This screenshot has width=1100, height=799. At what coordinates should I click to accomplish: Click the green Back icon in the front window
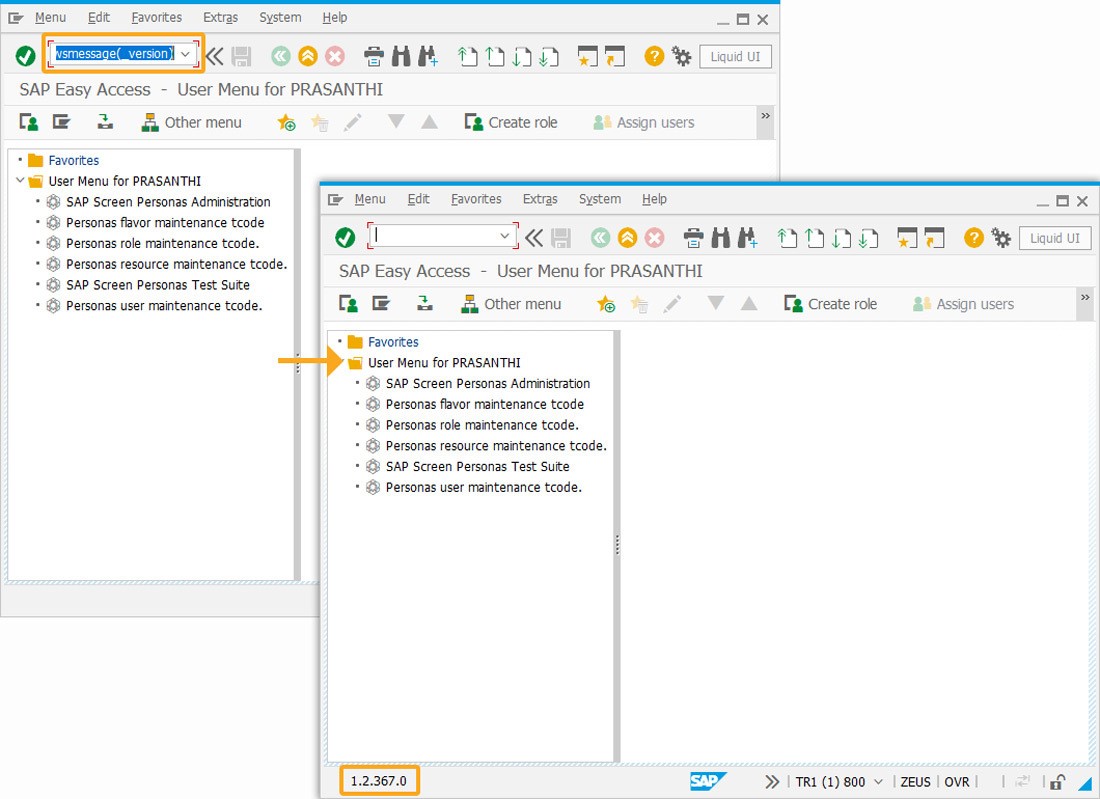coord(601,238)
